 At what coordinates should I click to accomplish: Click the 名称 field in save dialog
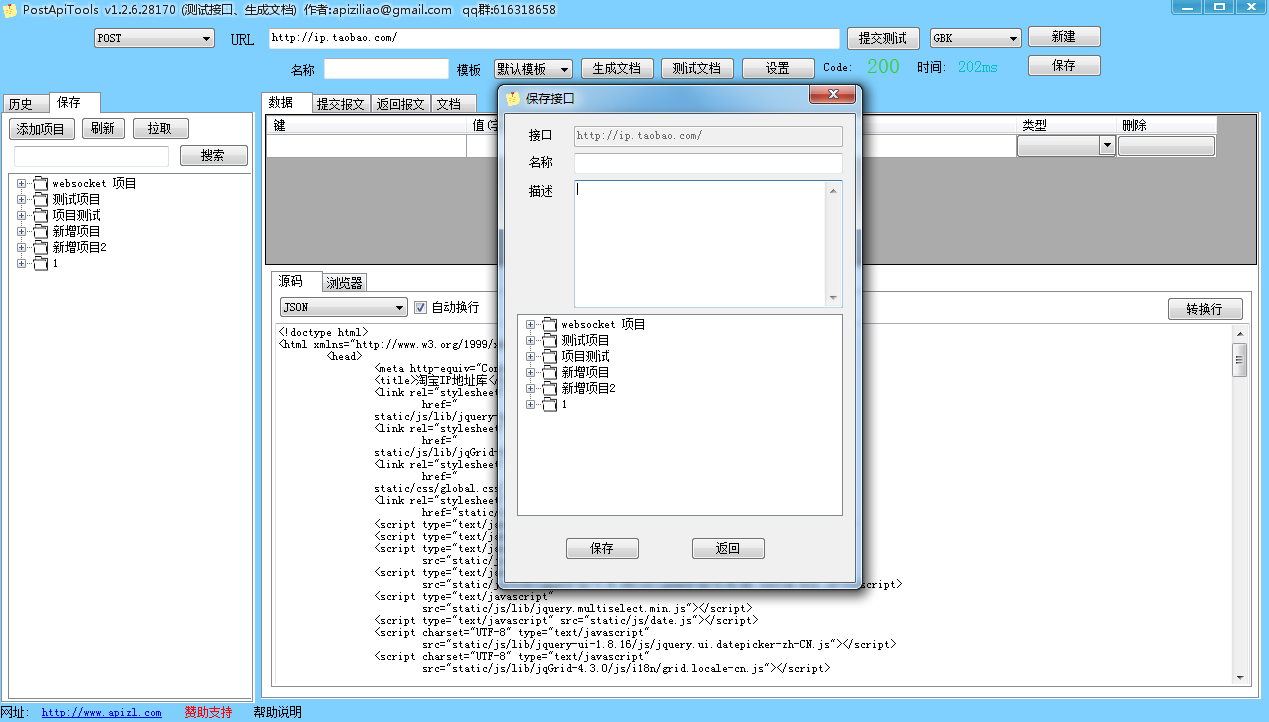tap(708, 163)
